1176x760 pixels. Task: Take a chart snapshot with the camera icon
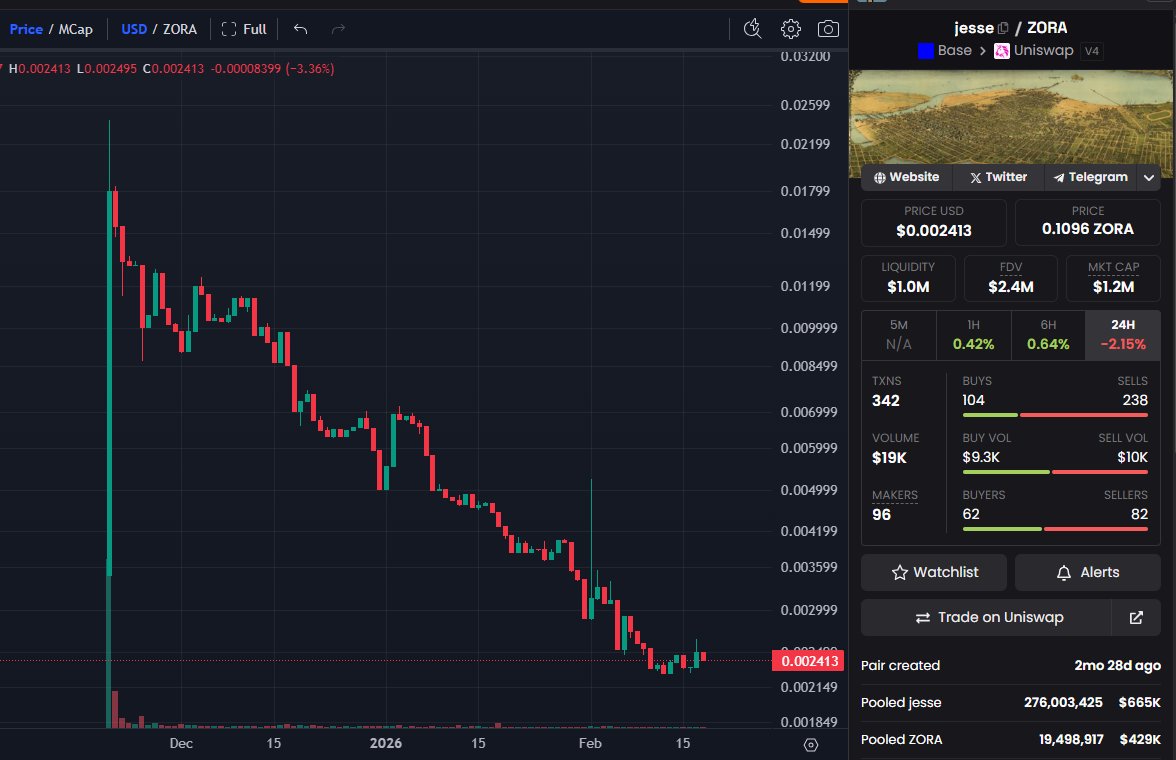[828, 29]
